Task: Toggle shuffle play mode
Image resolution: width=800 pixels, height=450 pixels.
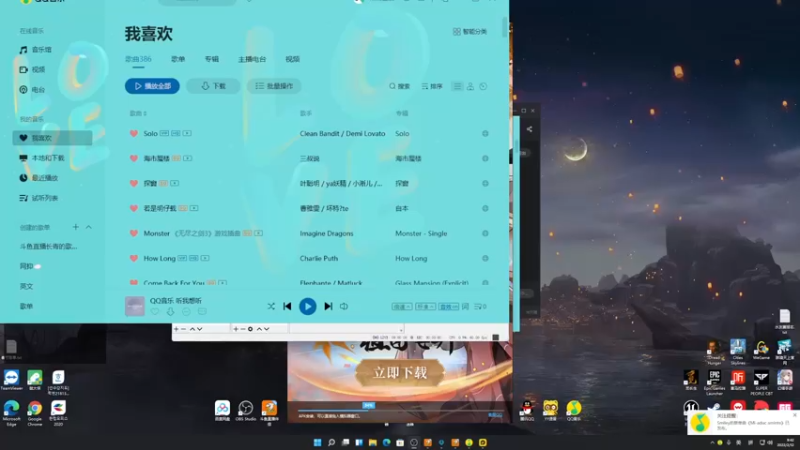Action: [x=271, y=306]
